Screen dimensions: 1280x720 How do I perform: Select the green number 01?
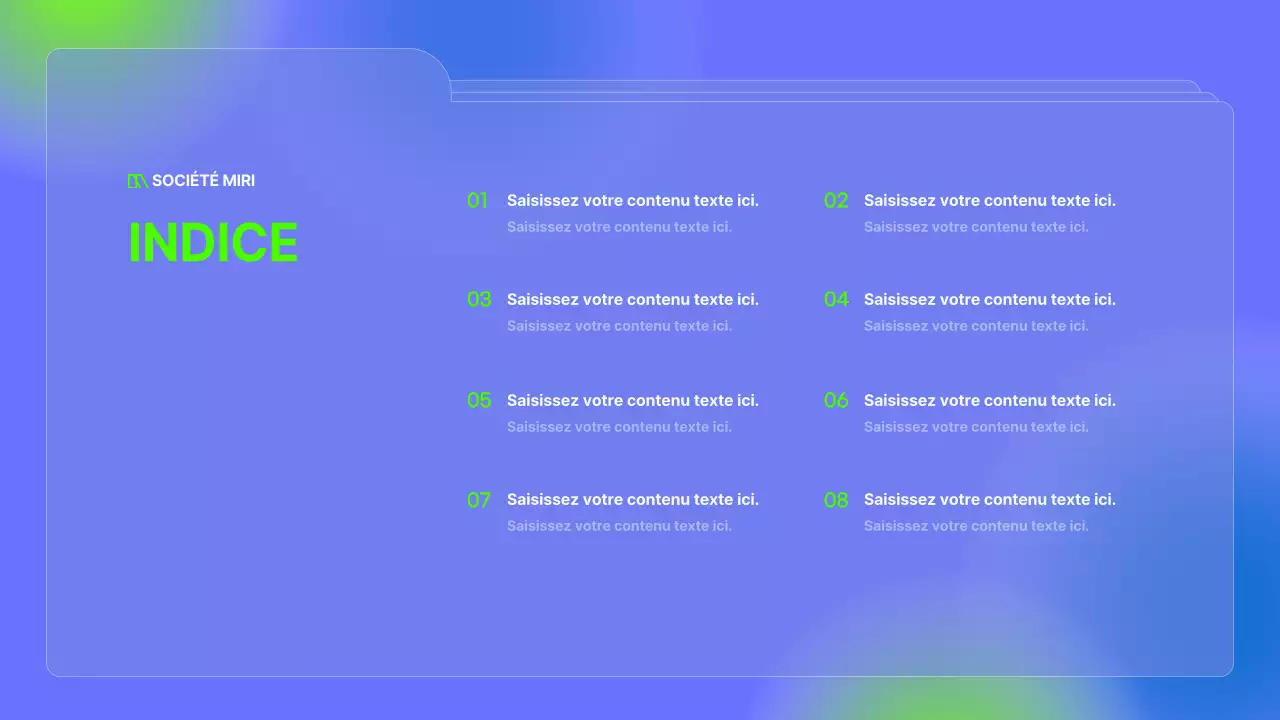click(x=478, y=201)
